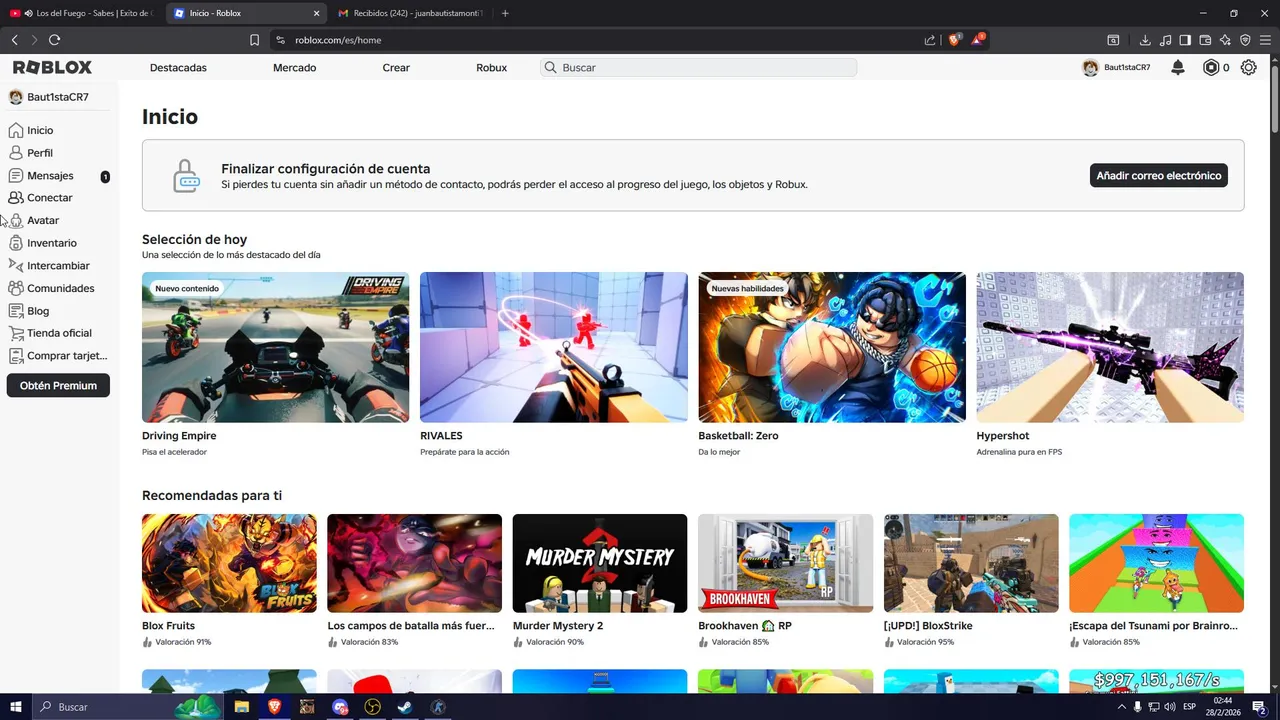Toggle the browser sidebar panel icon
Image resolution: width=1280 pixels, height=720 pixels.
pyautogui.click(x=1185, y=40)
